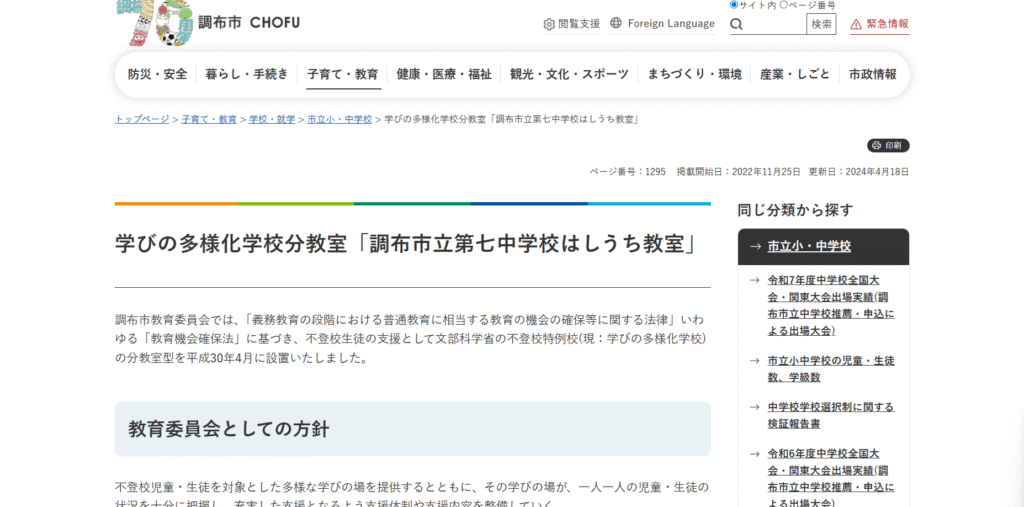Open the 暮らし・手続き menu
This screenshot has width=1024, height=507.
click(x=247, y=74)
